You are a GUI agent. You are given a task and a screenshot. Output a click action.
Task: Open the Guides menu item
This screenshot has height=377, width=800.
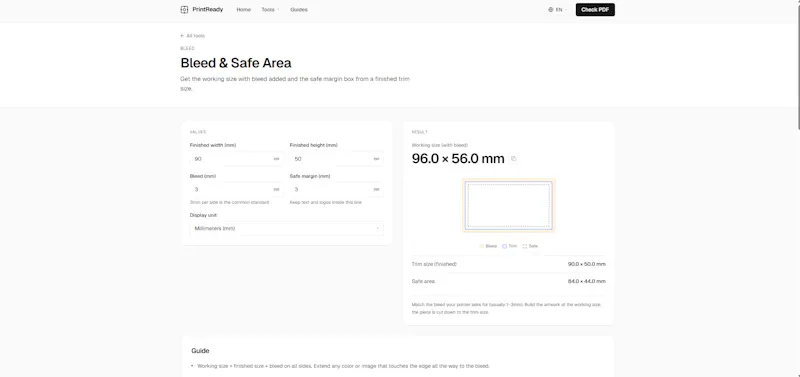299,10
